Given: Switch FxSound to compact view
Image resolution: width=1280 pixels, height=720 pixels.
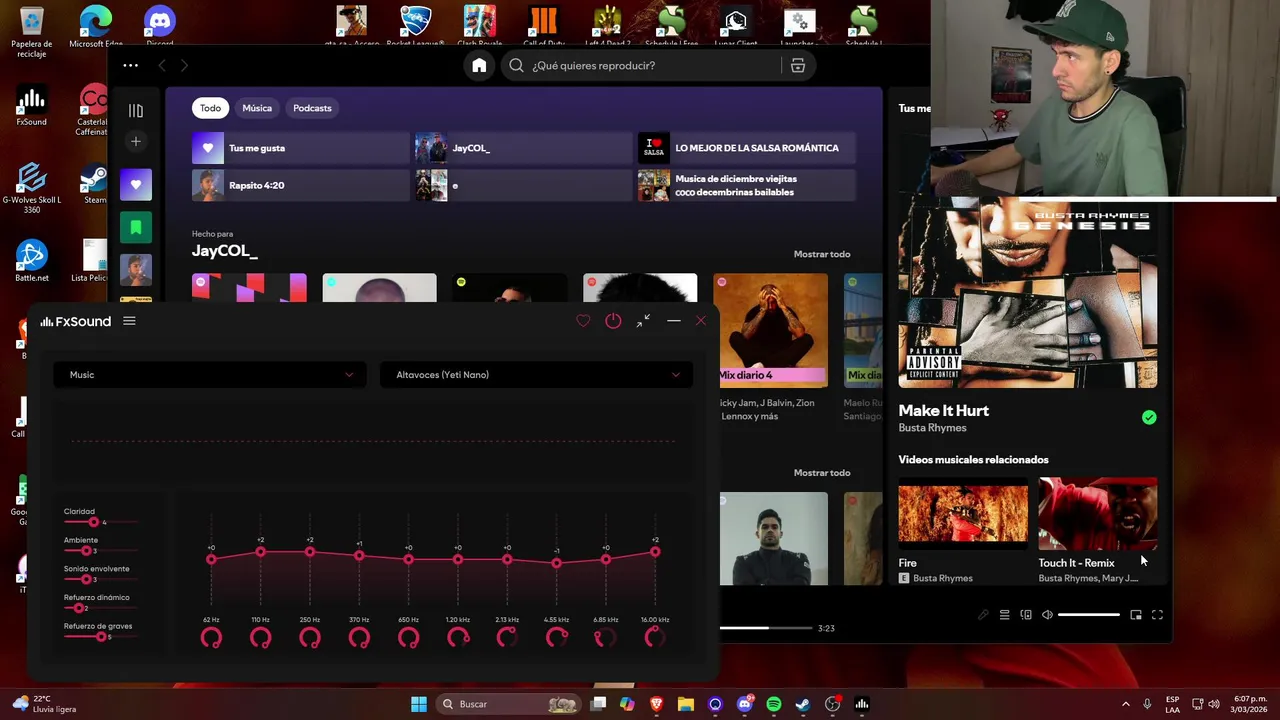Looking at the screenshot, I should 643,321.
